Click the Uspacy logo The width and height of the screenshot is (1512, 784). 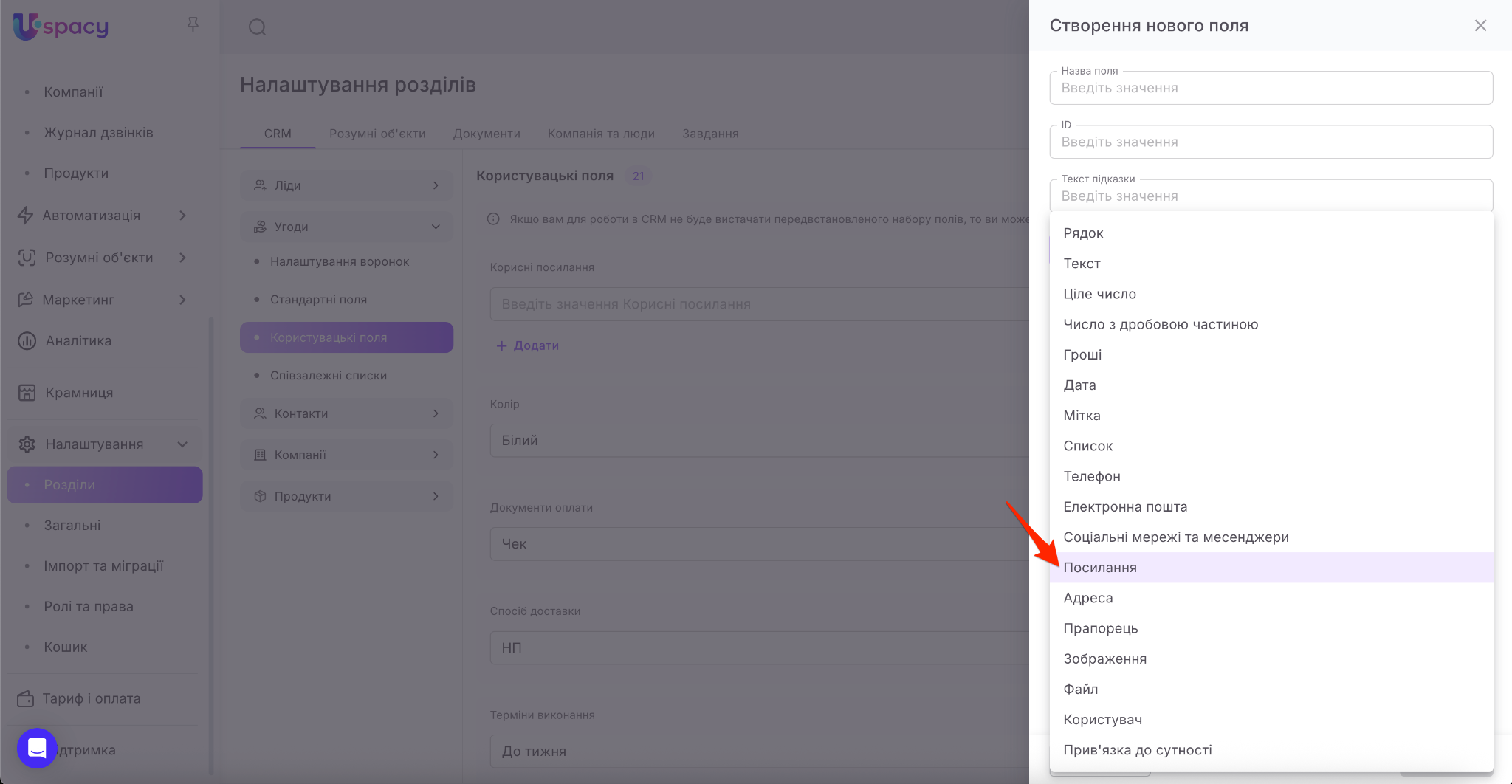[61, 27]
